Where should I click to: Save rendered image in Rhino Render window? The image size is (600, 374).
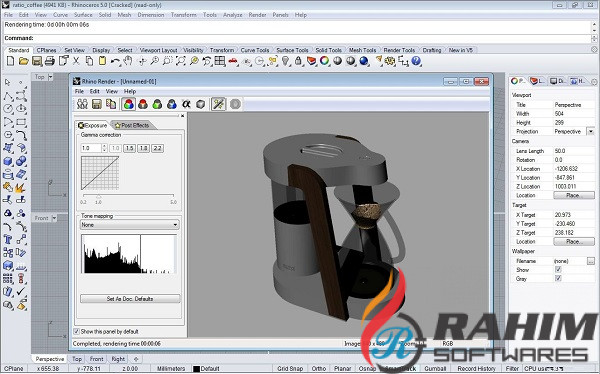(97, 104)
